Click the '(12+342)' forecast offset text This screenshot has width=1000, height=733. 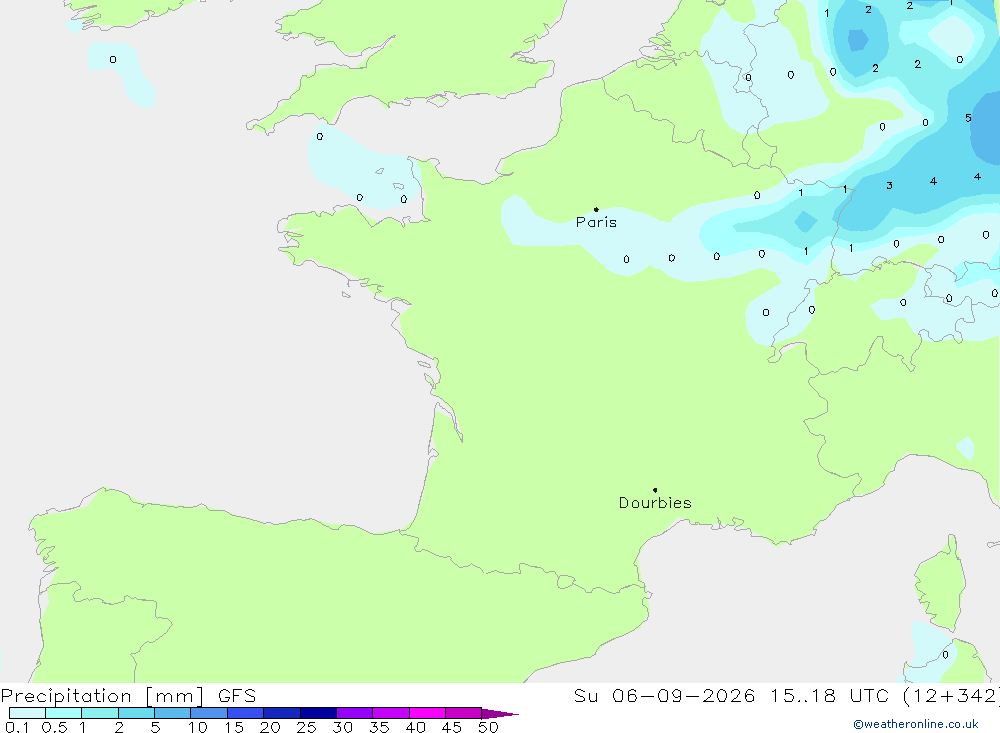coord(951,695)
